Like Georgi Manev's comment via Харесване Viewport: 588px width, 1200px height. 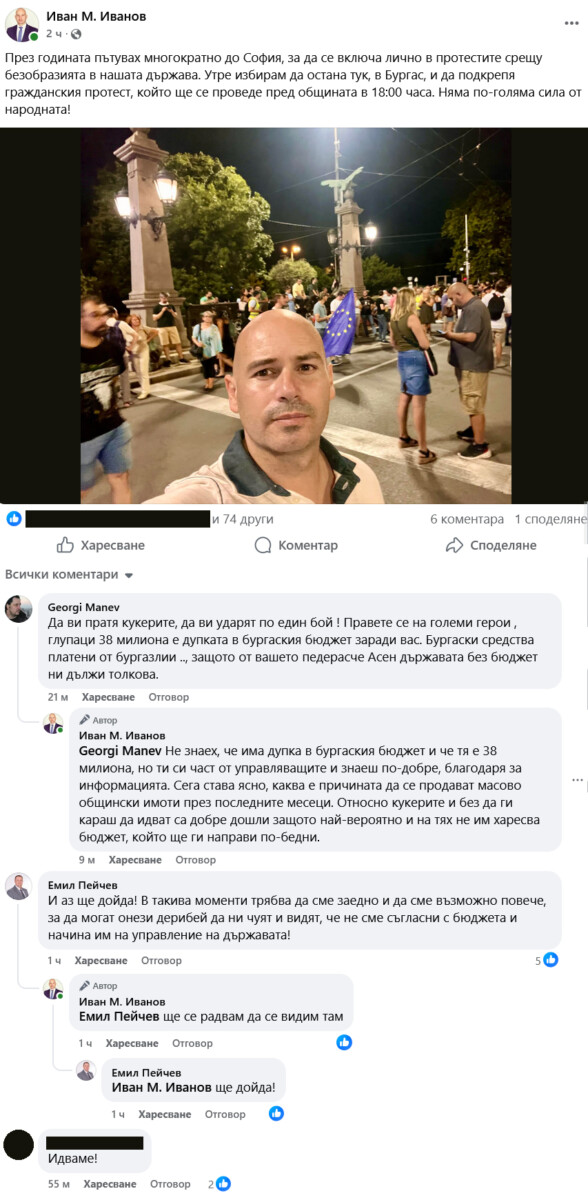107,697
